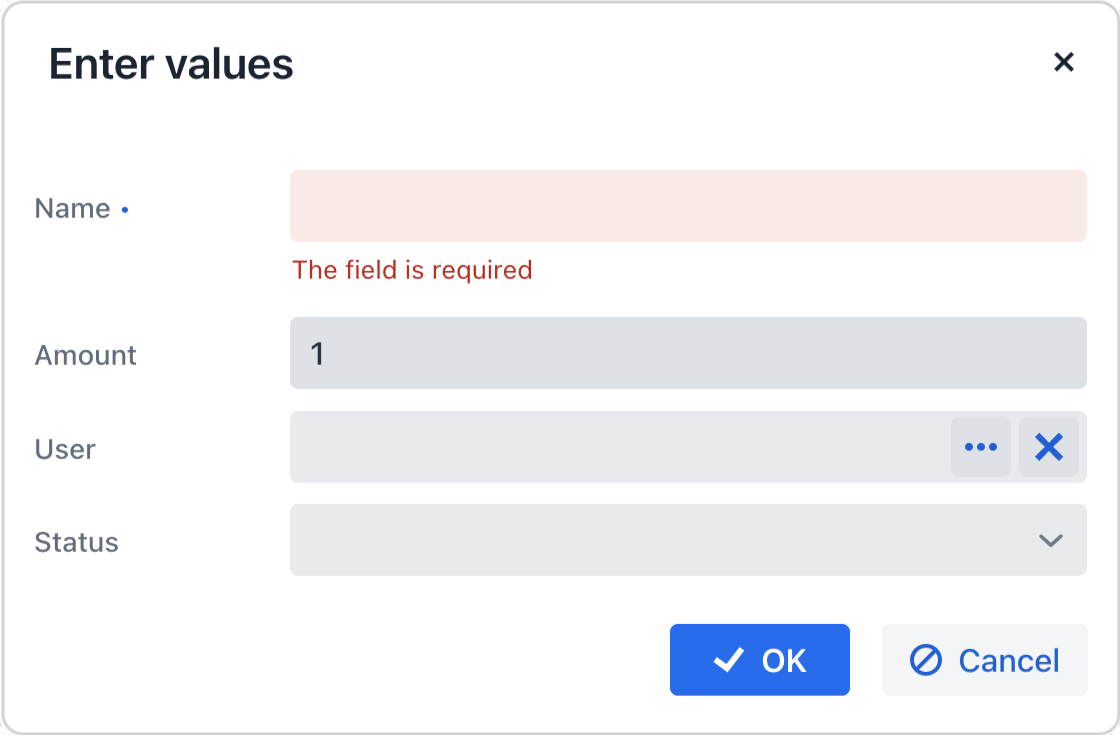Screen dimensions: 1120x735
Task: Clear the User field using the blue X icon
Action: click(1049, 447)
